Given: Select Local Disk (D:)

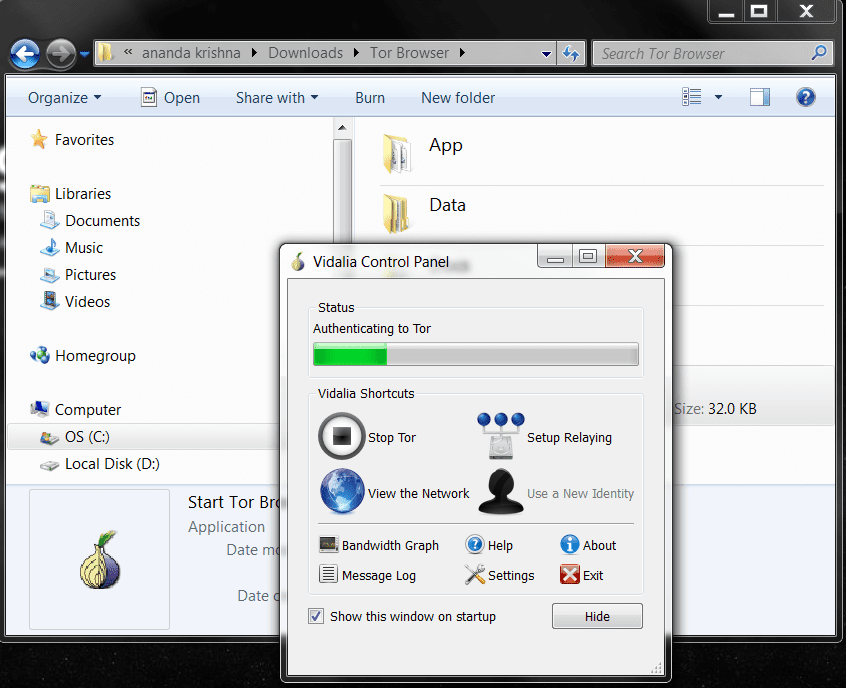Looking at the screenshot, I should click(100, 464).
